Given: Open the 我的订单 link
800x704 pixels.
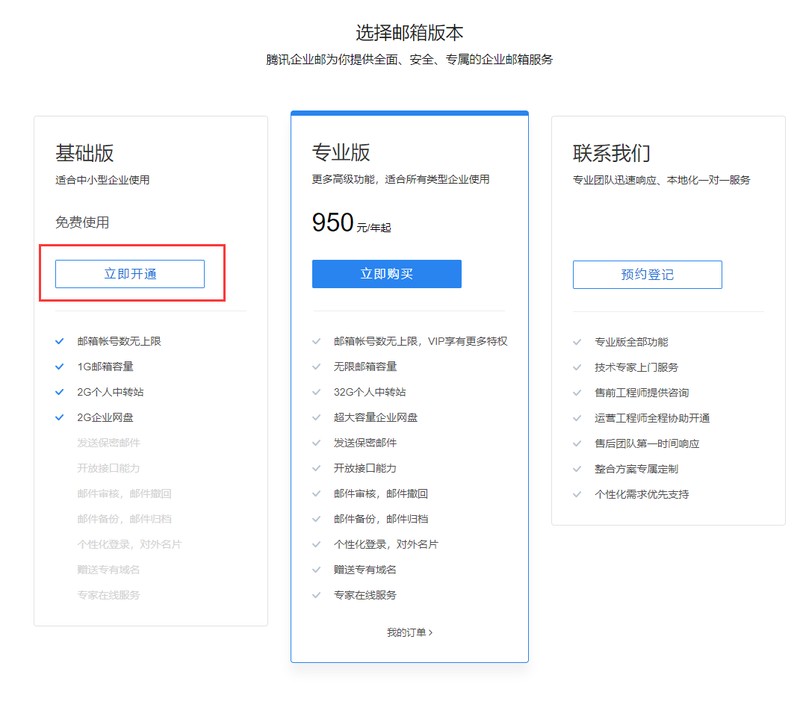Looking at the screenshot, I should tap(409, 633).
